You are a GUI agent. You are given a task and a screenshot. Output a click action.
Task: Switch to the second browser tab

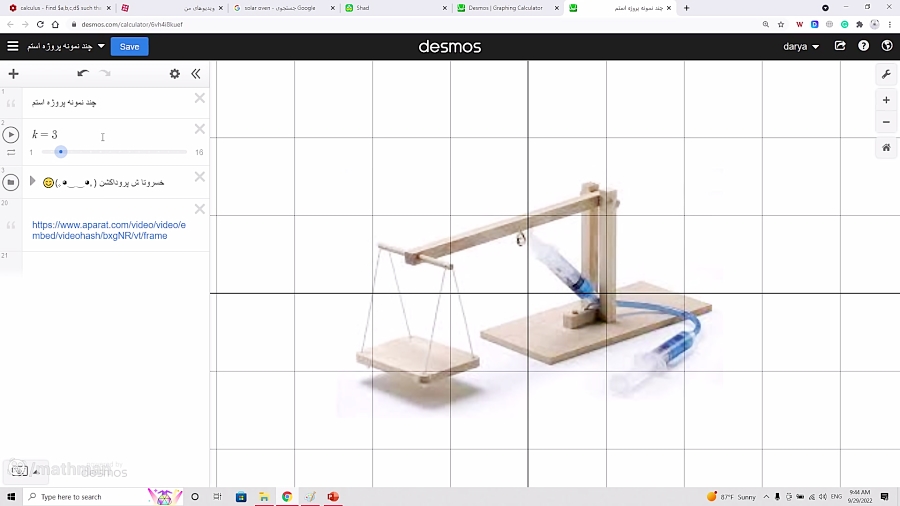click(x=172, y=8)
